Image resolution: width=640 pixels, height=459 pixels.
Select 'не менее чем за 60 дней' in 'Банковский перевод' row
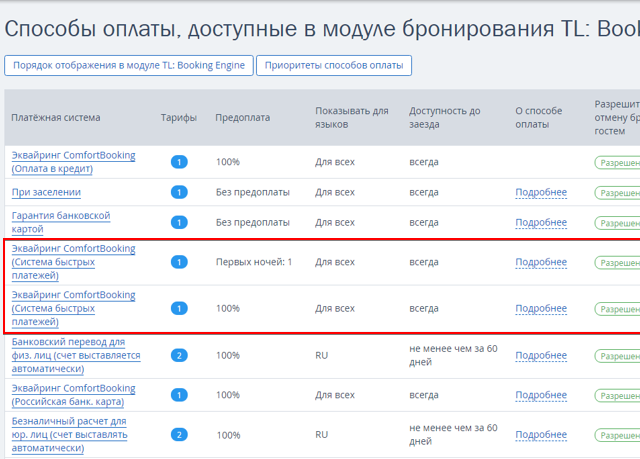[453, 355]
